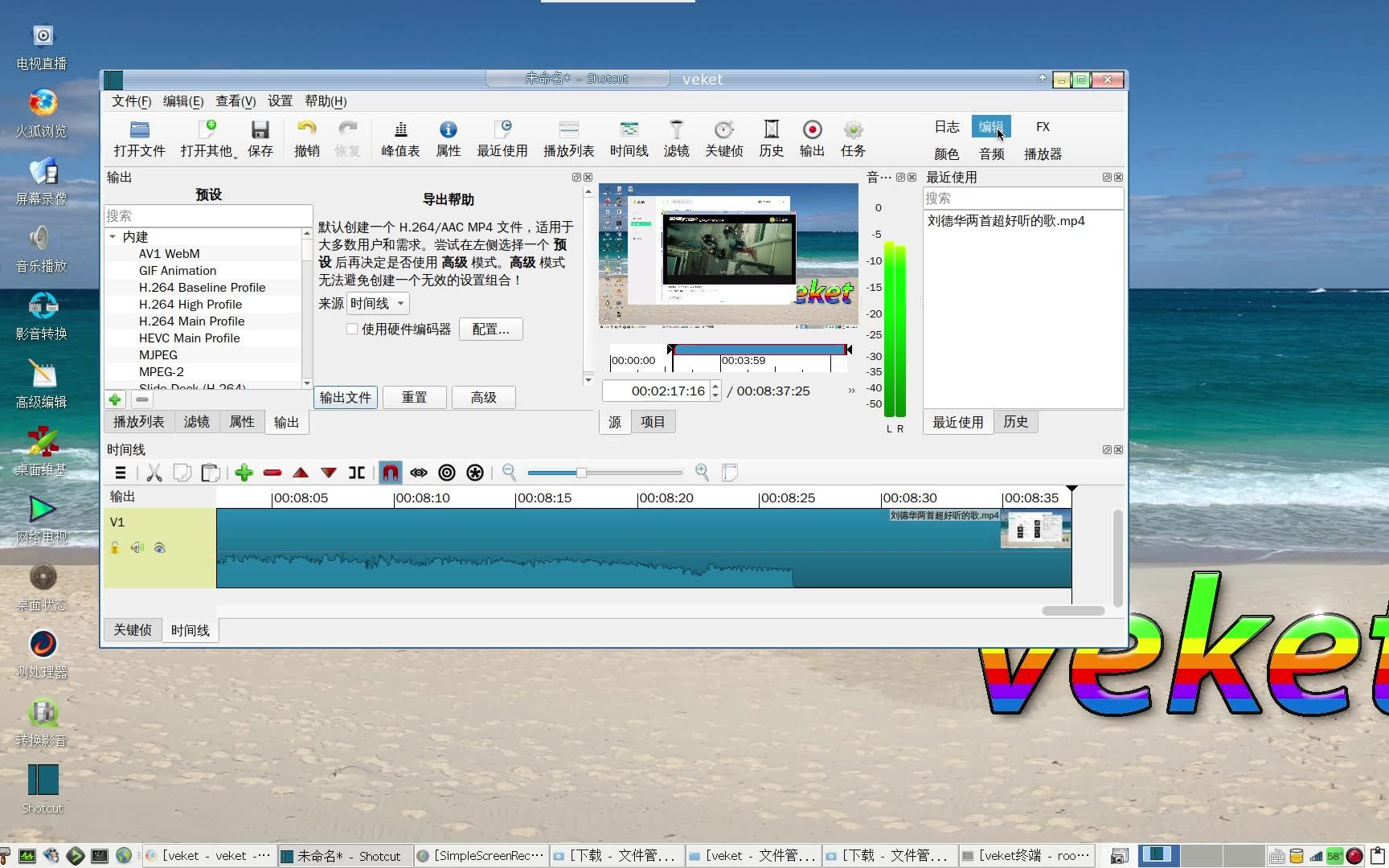The height and width of the screenshot is (868, 1389).
Task: Click the 输出文件 button
Action: pyautogui.click(x=346, y=397)
